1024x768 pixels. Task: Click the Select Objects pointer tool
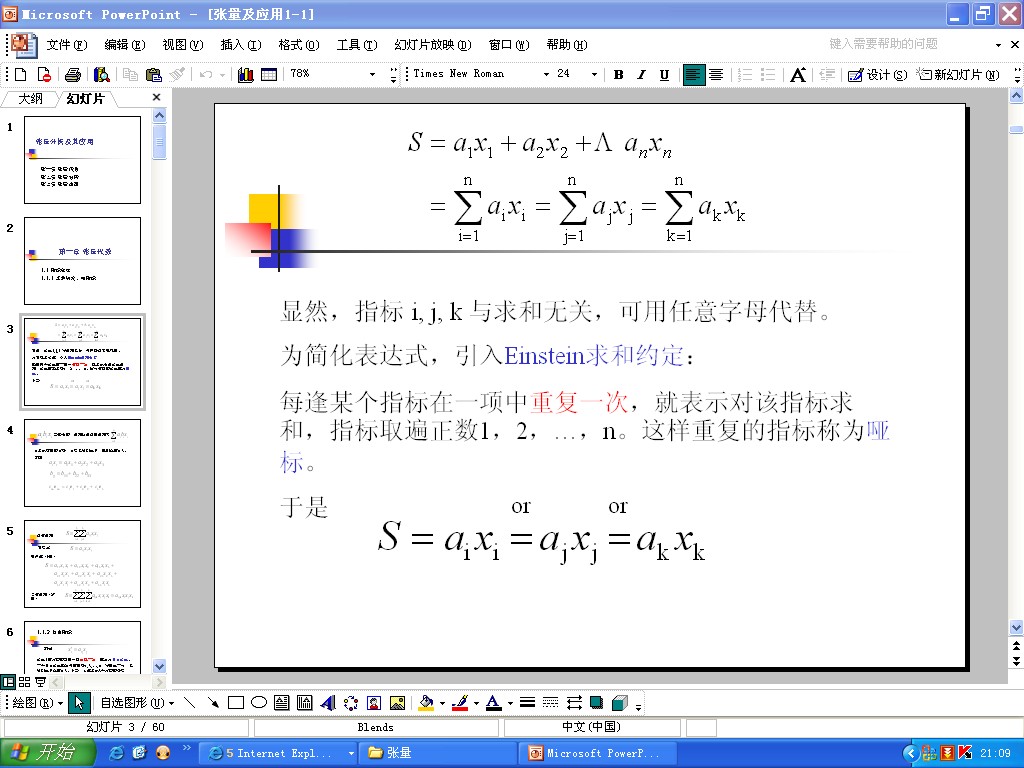pos(78,703)
